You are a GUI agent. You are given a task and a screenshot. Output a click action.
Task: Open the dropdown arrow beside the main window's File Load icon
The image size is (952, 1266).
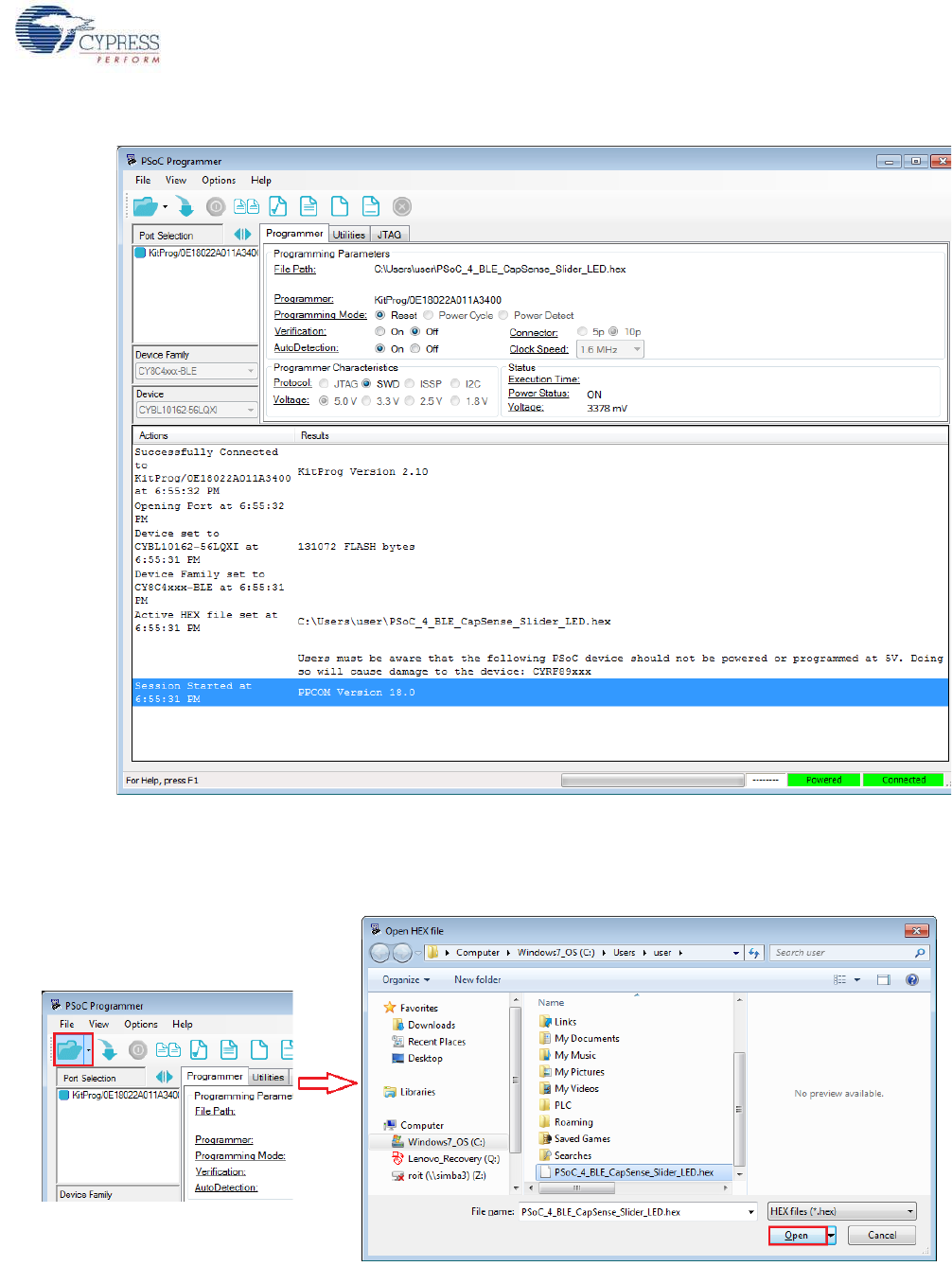(165, 206)
